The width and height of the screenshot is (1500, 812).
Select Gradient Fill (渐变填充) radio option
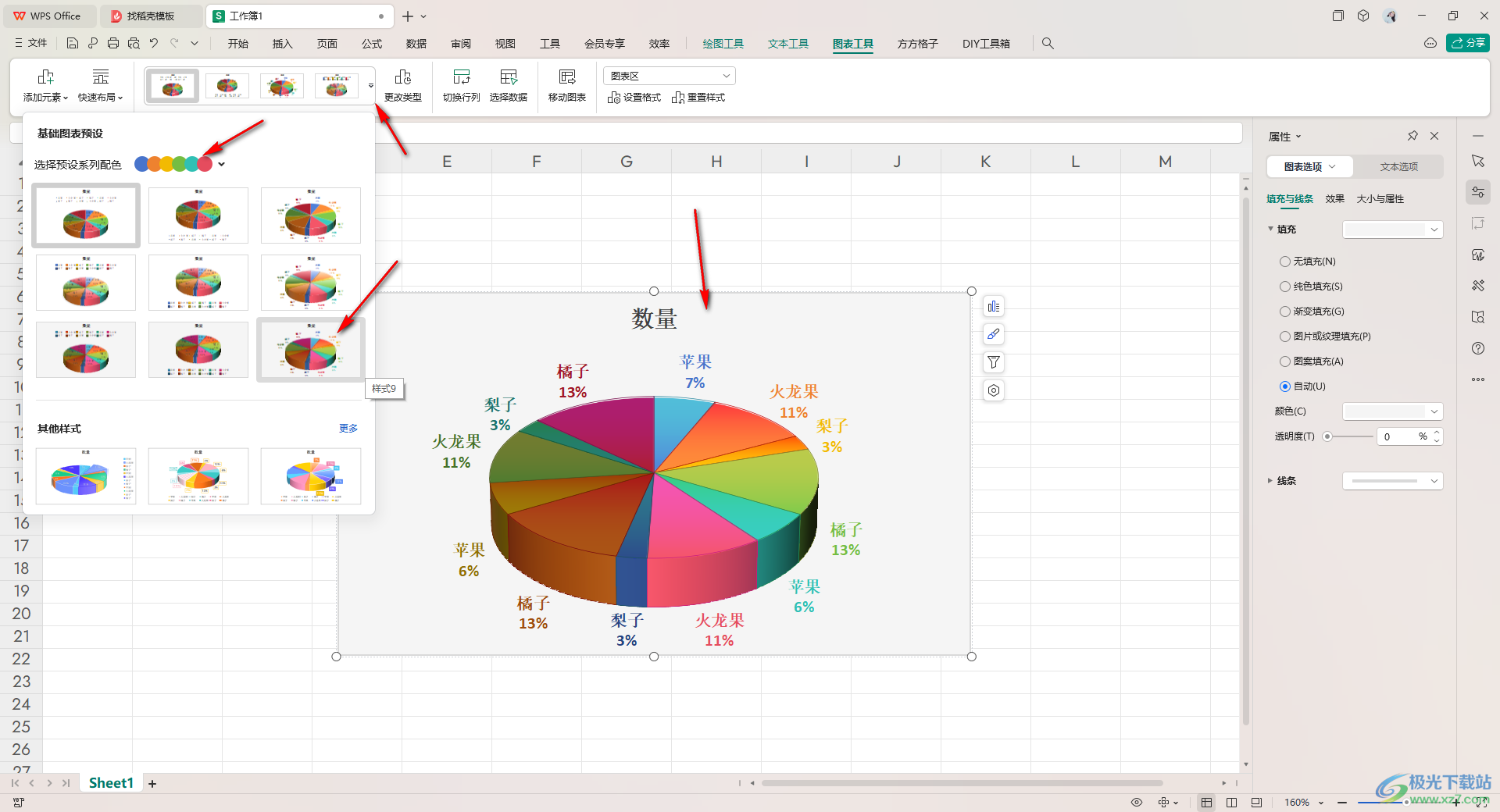[1284, 312]
